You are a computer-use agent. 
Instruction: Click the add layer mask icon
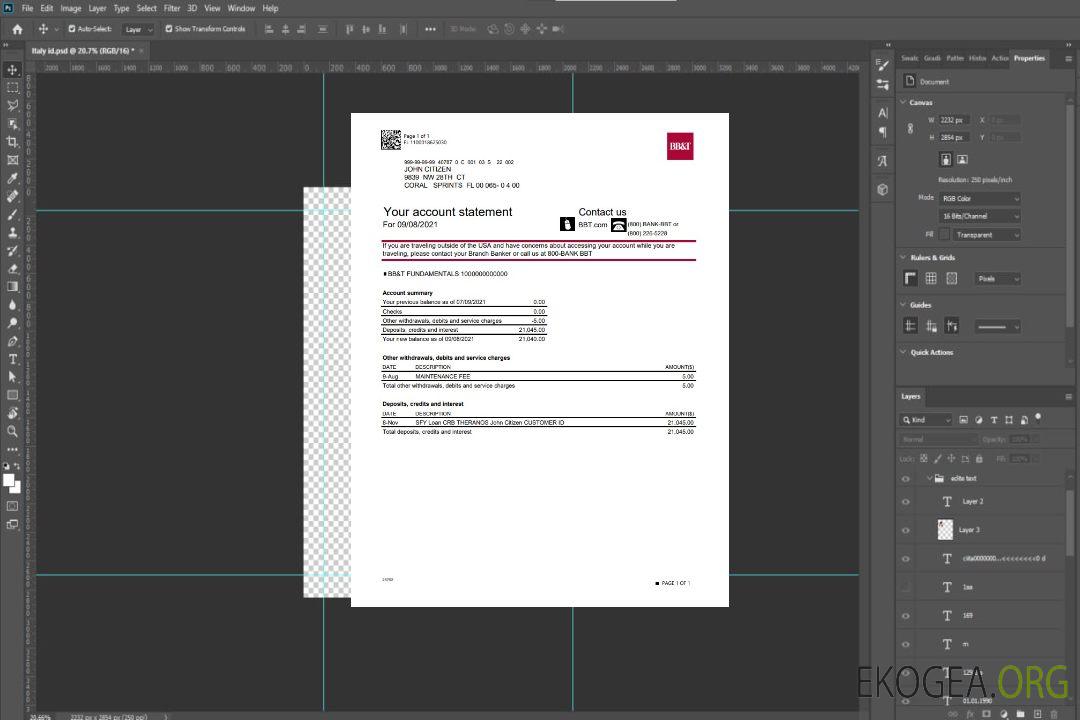pos(986,714)
